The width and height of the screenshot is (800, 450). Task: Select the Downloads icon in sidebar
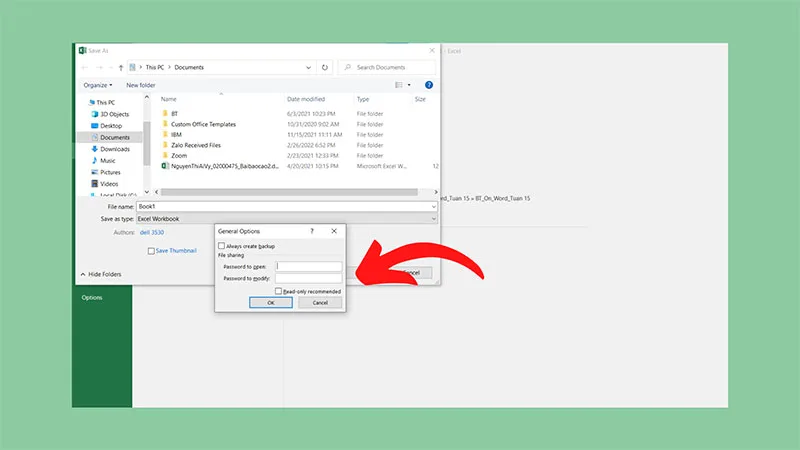(x=94, y=149)
